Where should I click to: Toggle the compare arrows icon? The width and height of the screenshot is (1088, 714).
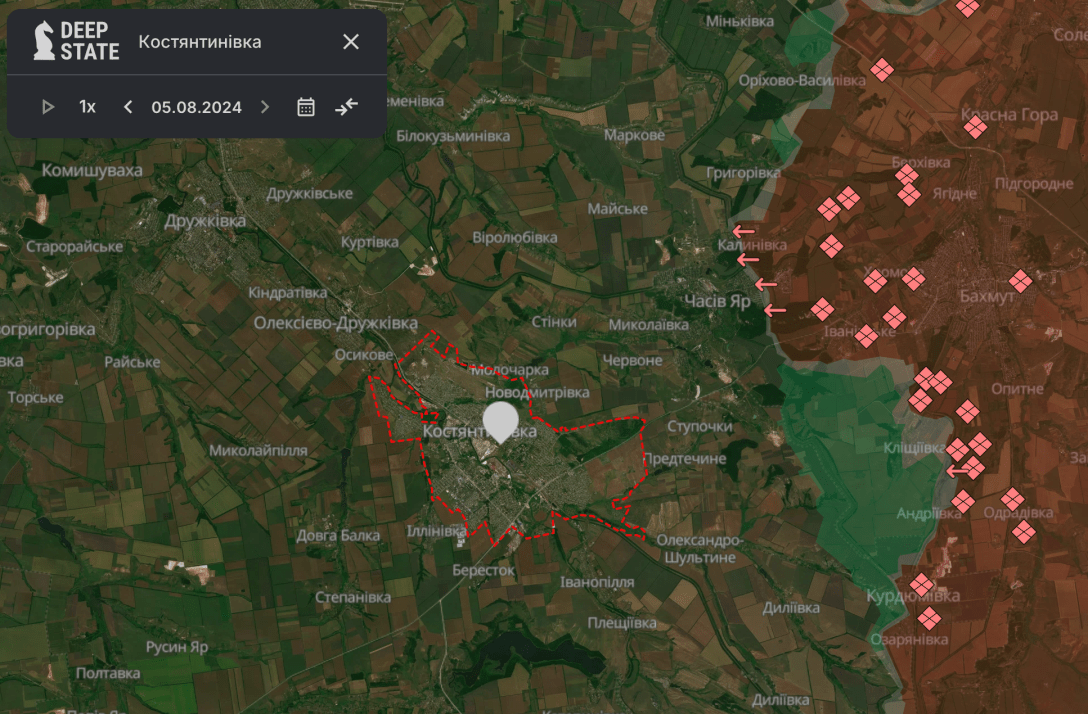pyautogui.click(x=346, y=107)
